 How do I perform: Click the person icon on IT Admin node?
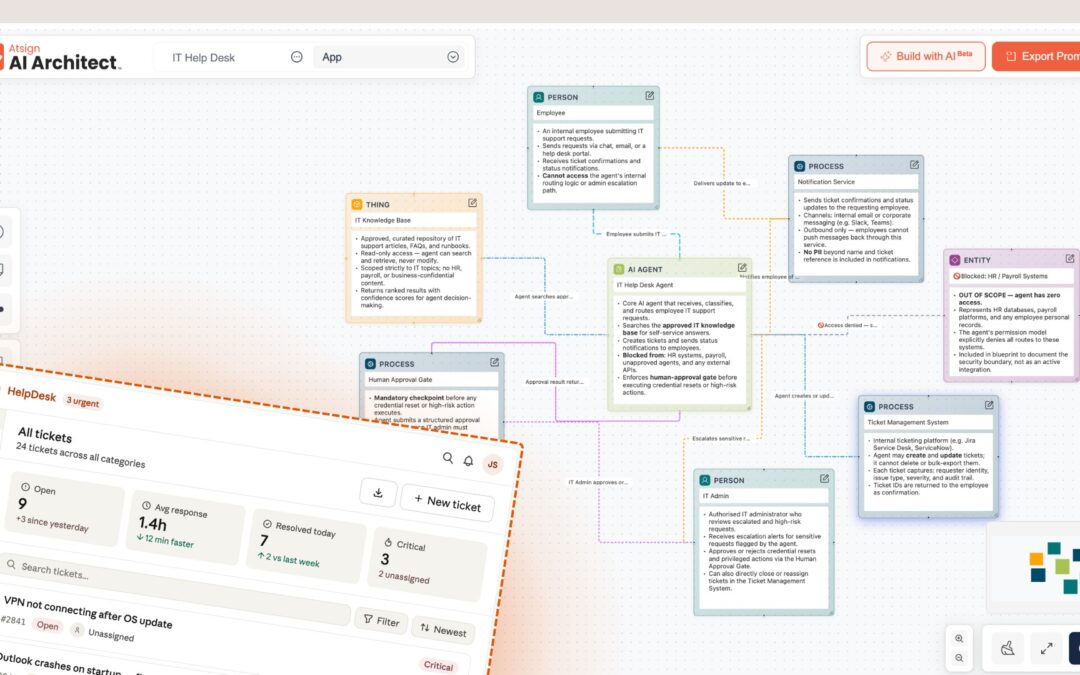(705, 480)
